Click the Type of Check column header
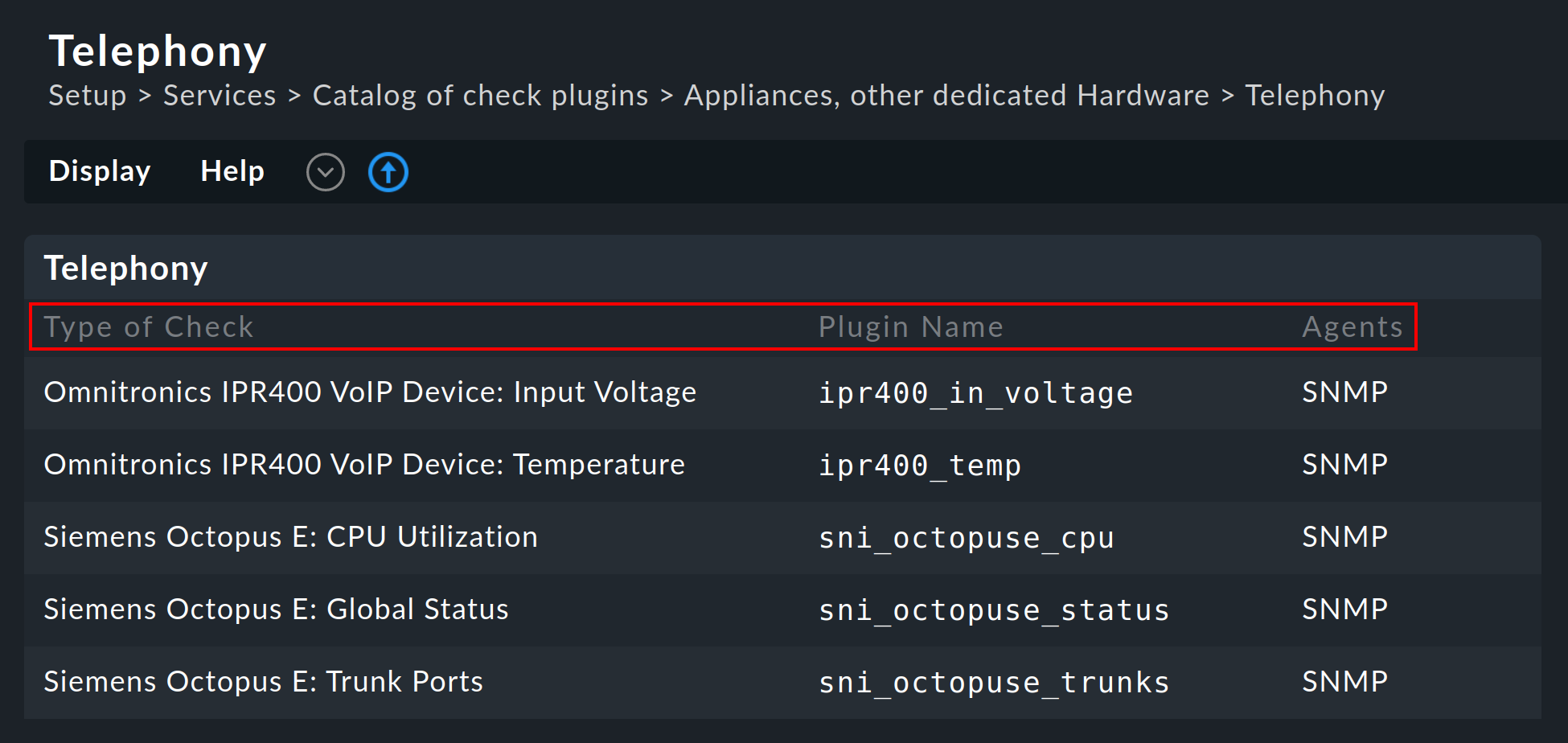Viewport: 1568px width, 743px height. [149, 326]
